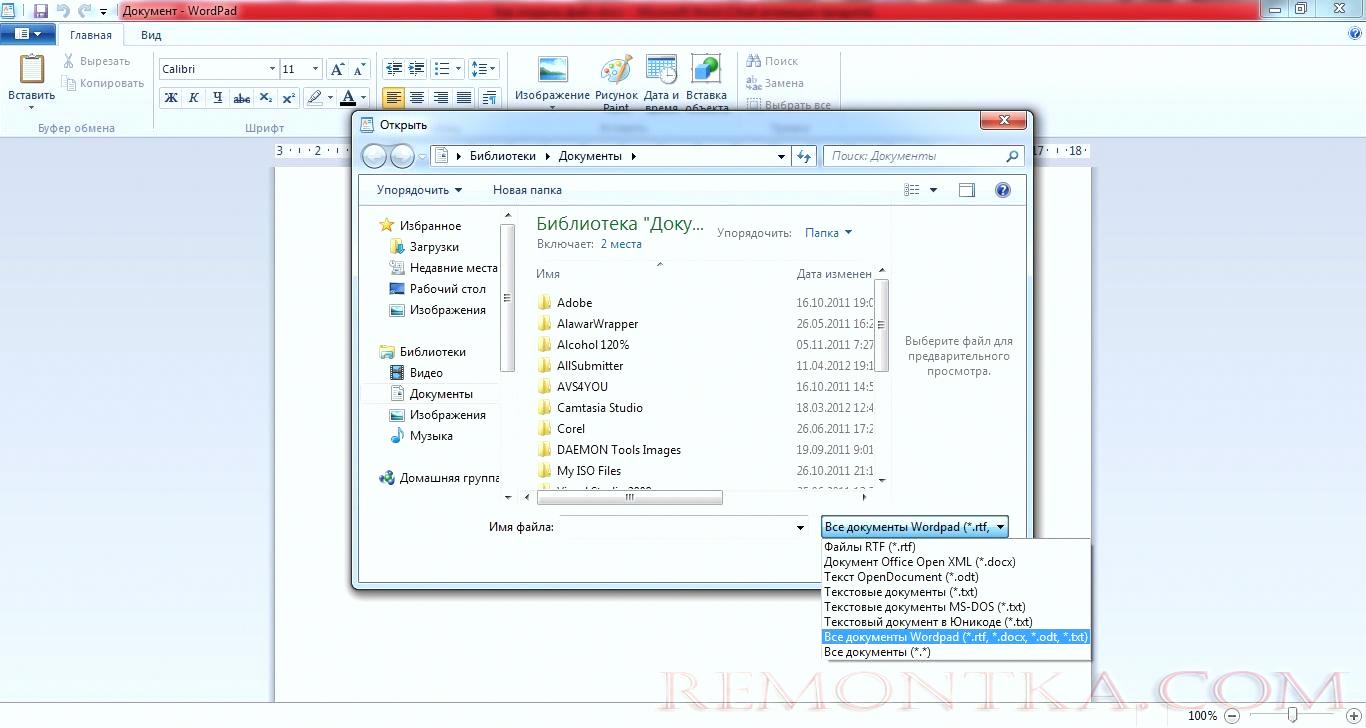This screenshot has width=1366, height=728.
Task: Select Домашняя группа in navigation pane
Action: pyautogui.click(x=439, y=478)
